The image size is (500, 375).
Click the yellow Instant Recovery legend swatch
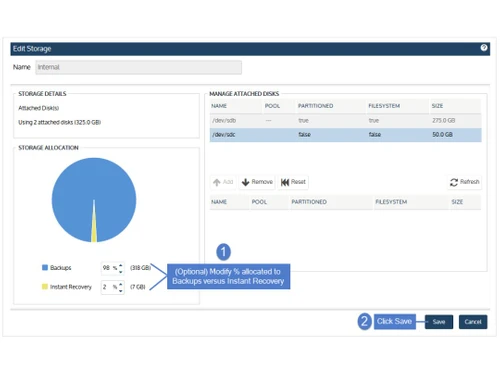[45, 286]
